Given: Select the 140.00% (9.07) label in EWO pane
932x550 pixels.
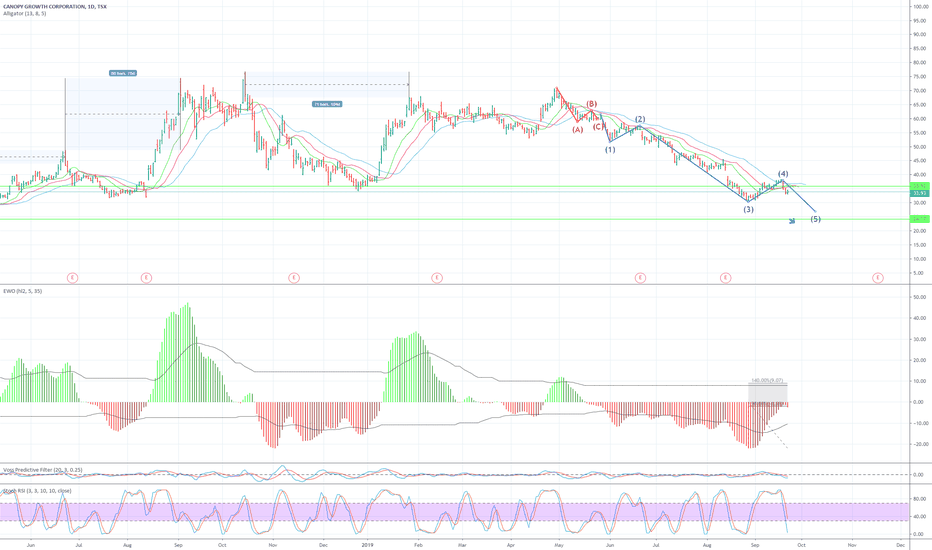Looking at the screenshot, I should tap(767, 381).
